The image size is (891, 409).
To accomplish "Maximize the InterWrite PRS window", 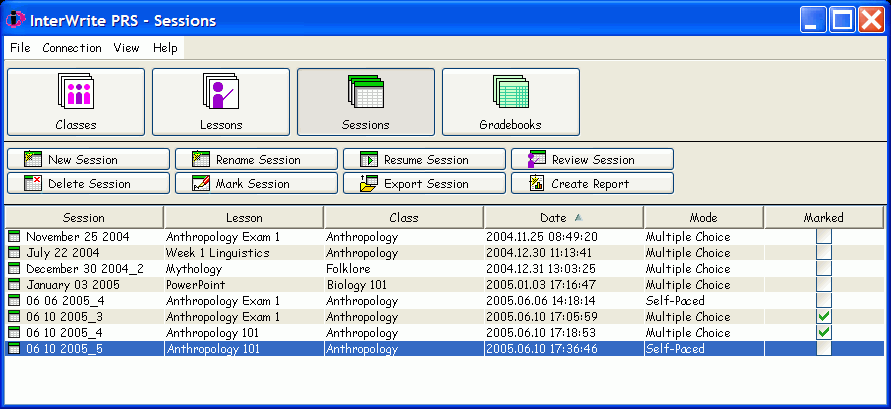I will tap(842, 20).
